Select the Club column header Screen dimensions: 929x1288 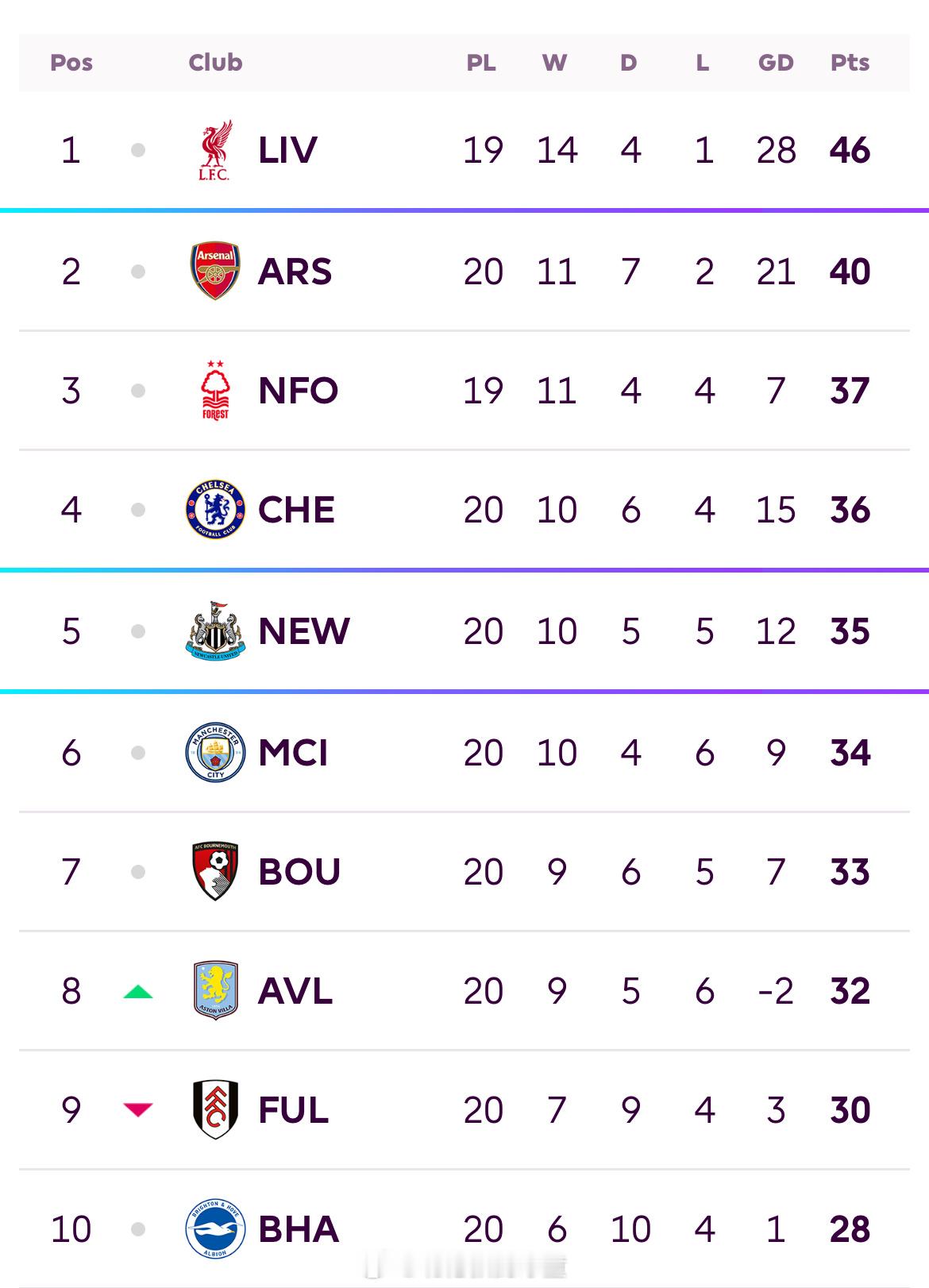pos(215,63)
